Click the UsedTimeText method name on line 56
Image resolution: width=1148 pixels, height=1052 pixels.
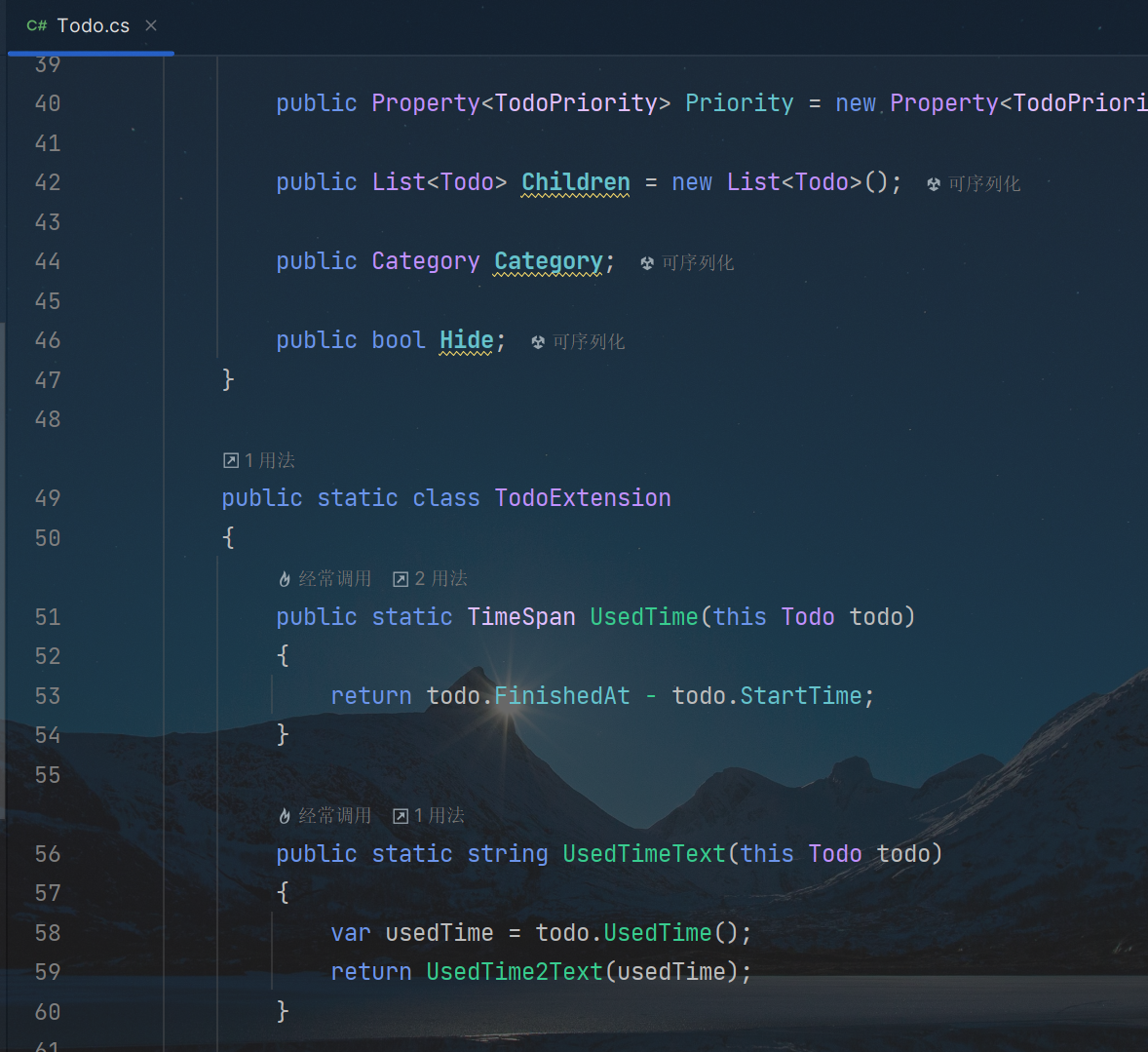click(x=644, y=854)
